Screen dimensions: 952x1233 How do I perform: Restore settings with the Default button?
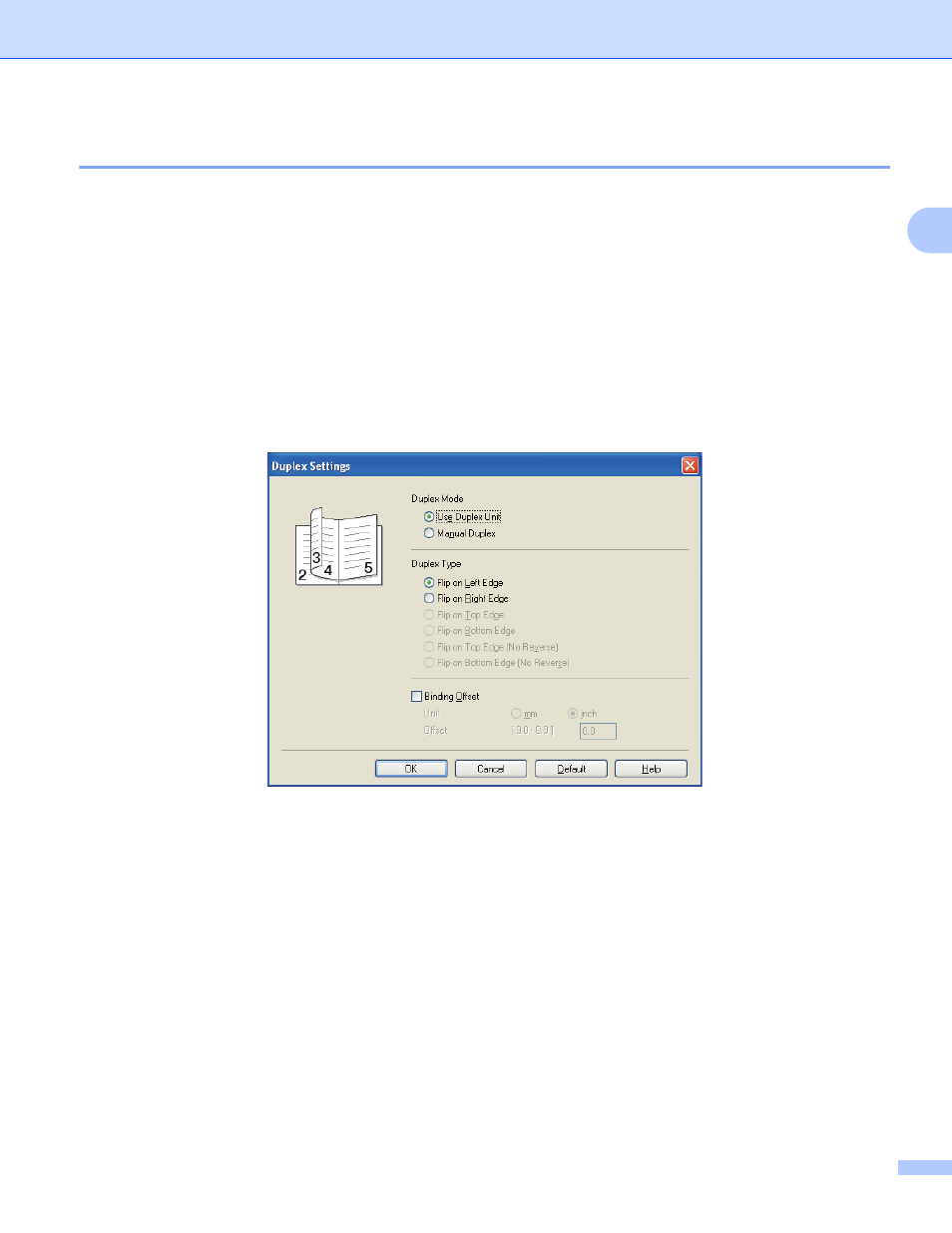(x=571, y=769)
